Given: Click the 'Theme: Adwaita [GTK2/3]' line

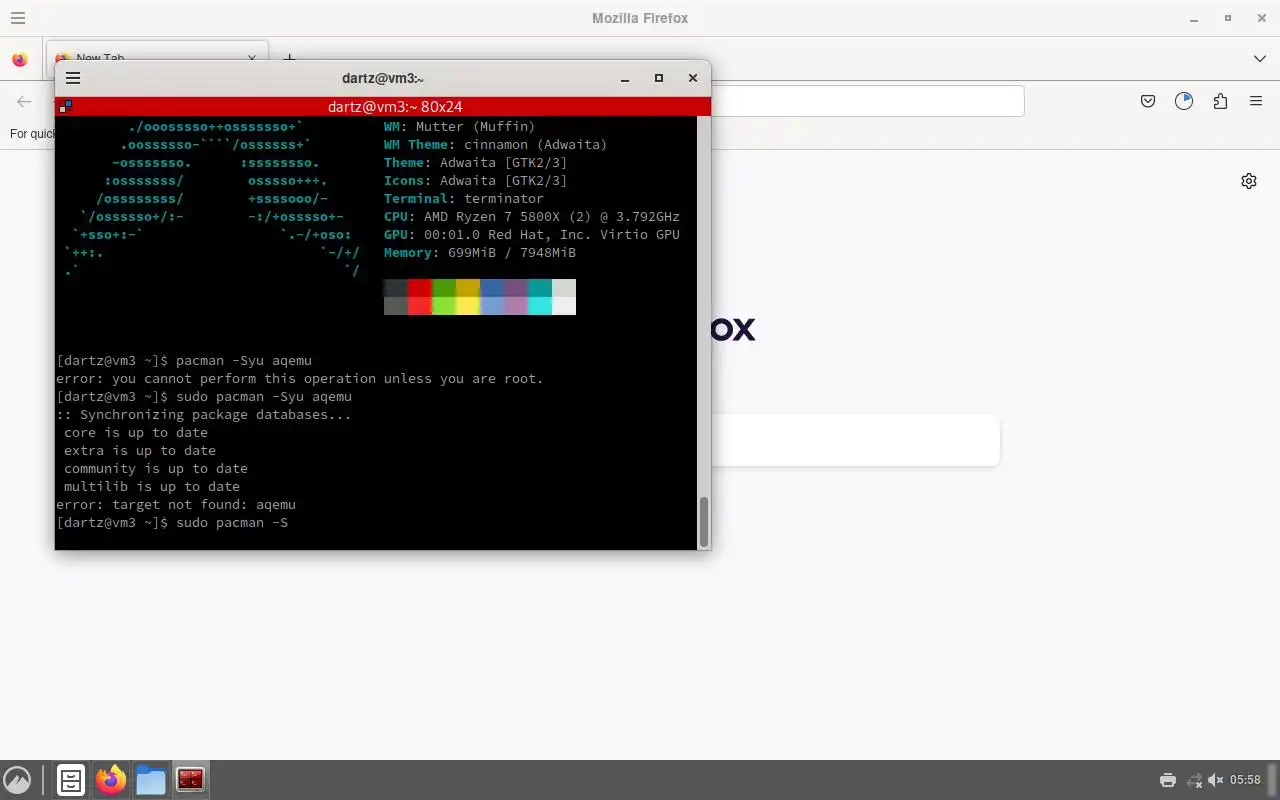Looking at the screenshot, I should (476, 163).
